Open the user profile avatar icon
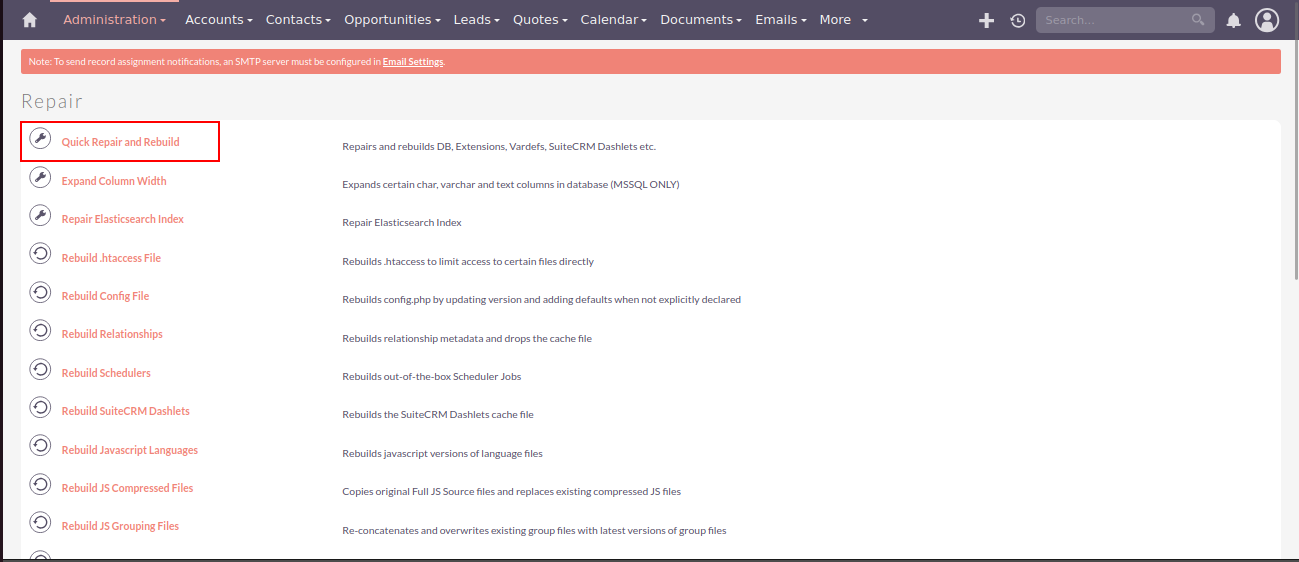 point(1267,20)
